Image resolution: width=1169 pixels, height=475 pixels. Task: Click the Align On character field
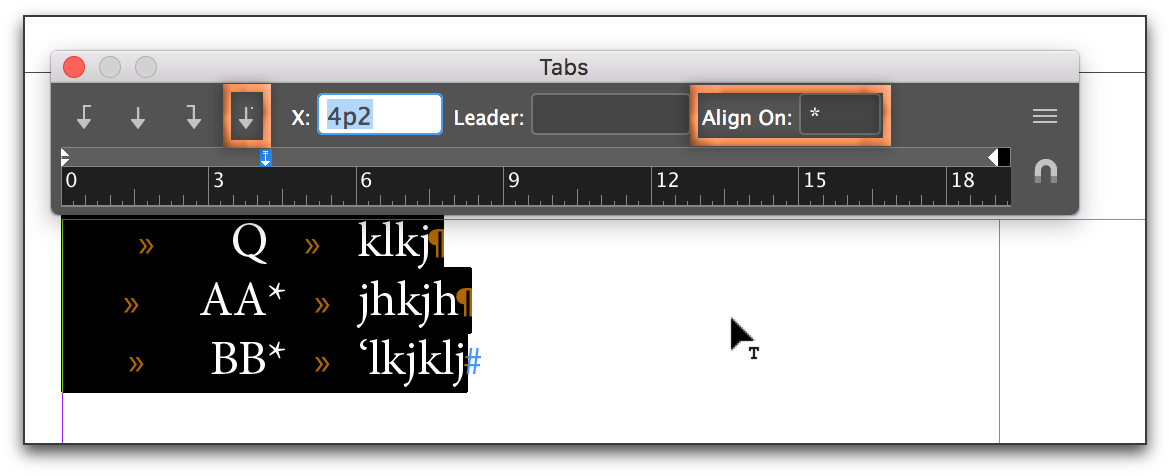point(840,116)
